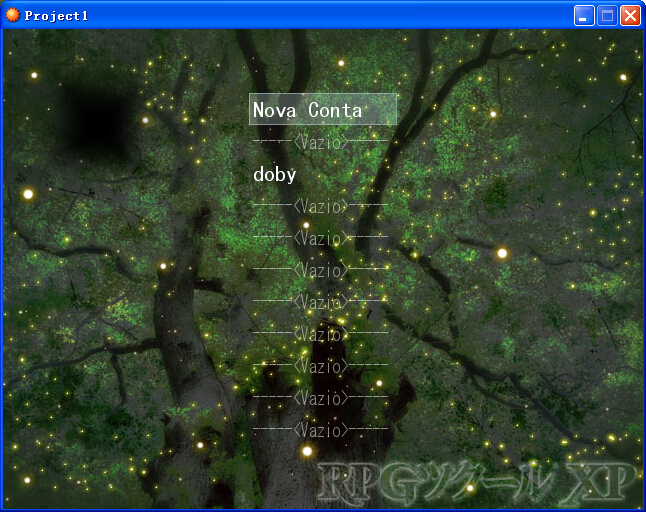Screen dimensions: 646x512
Task: Select the Nova Conta menu option
Action: click(x=323, y=109)
